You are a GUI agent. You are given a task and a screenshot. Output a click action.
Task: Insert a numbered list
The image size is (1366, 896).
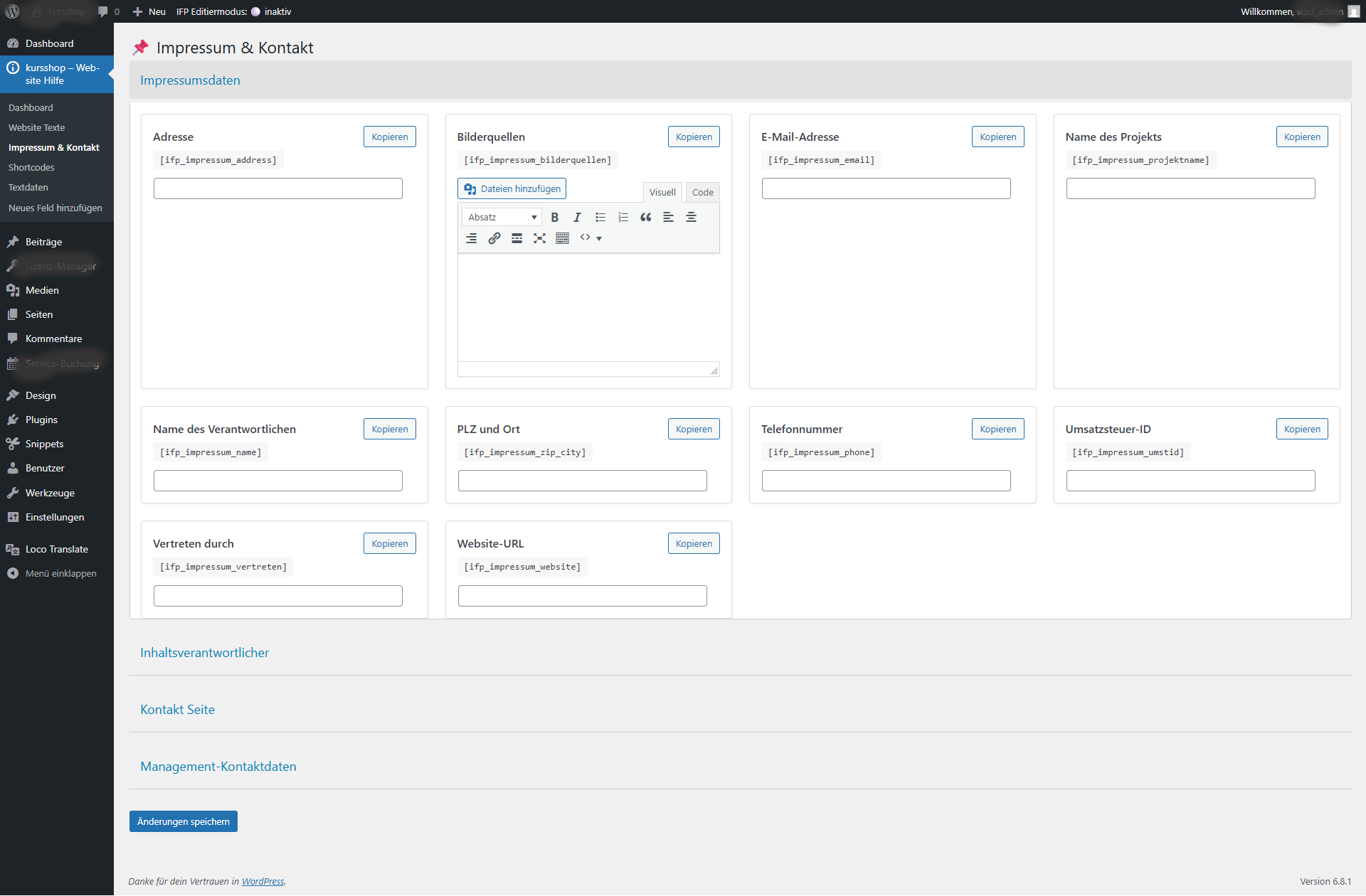click(623, 218)
